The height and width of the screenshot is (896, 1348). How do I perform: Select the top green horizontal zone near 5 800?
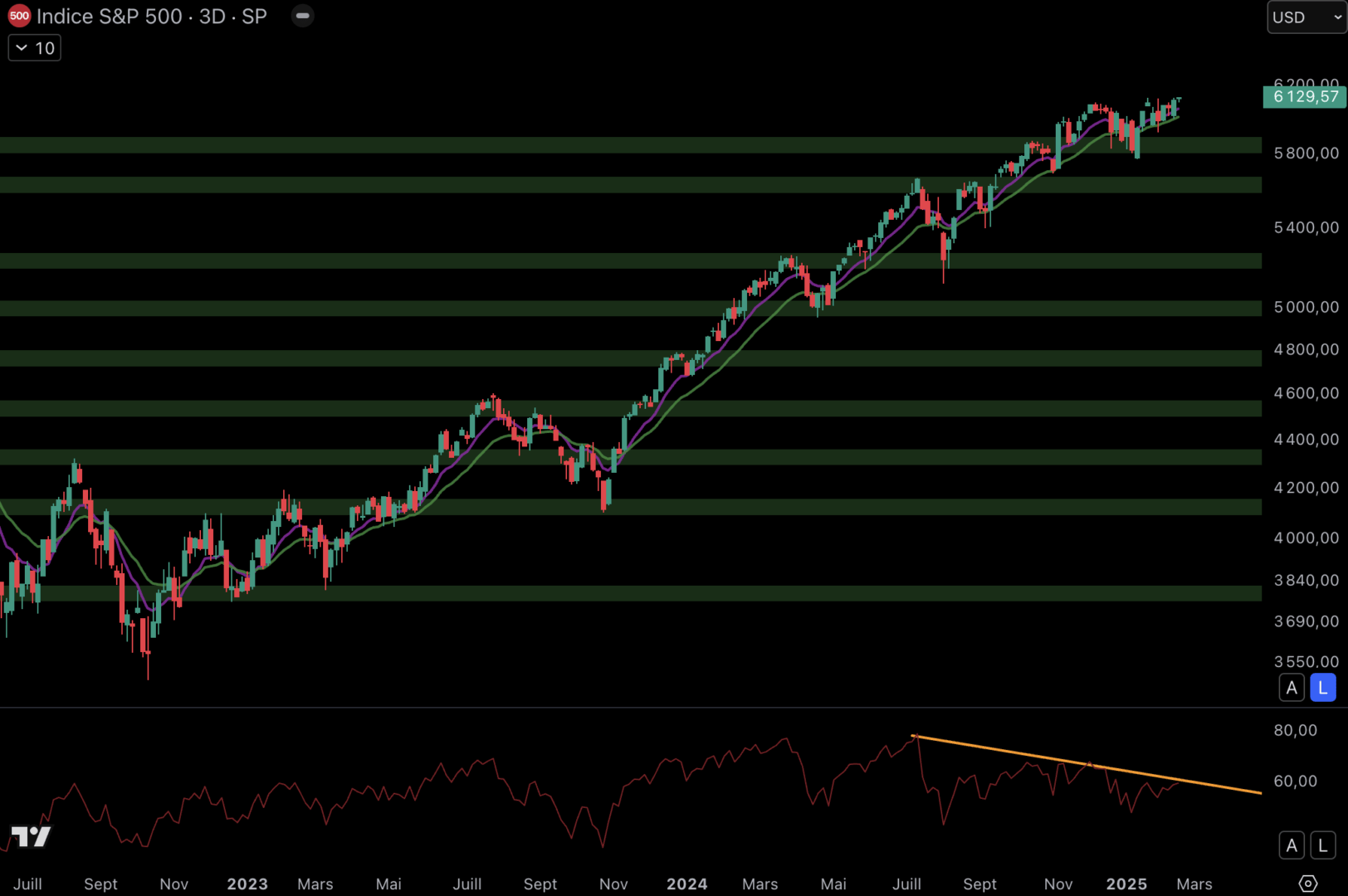(631, 145)
